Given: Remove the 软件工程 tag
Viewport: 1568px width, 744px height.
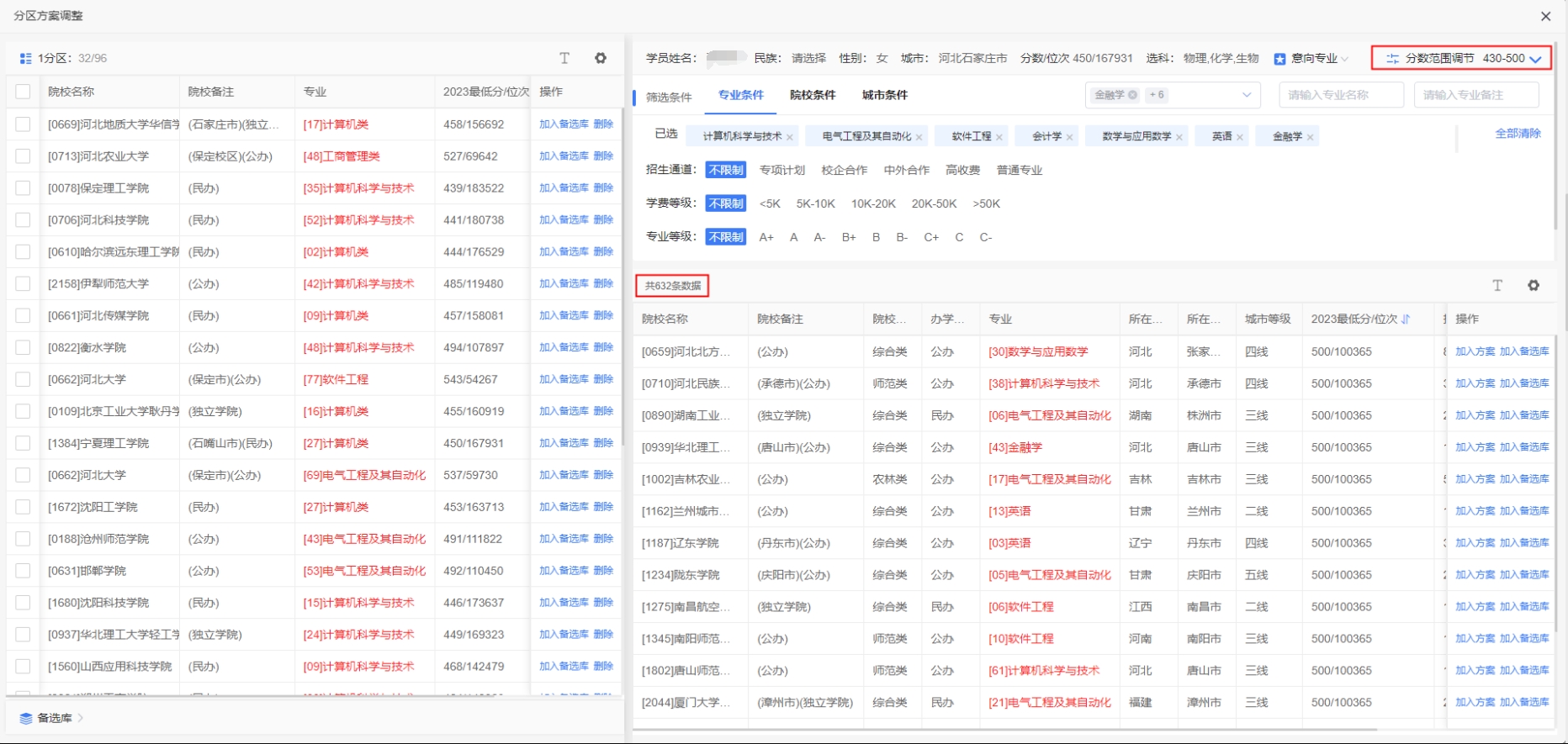Looking at the screenshot, I should point(999,137).
